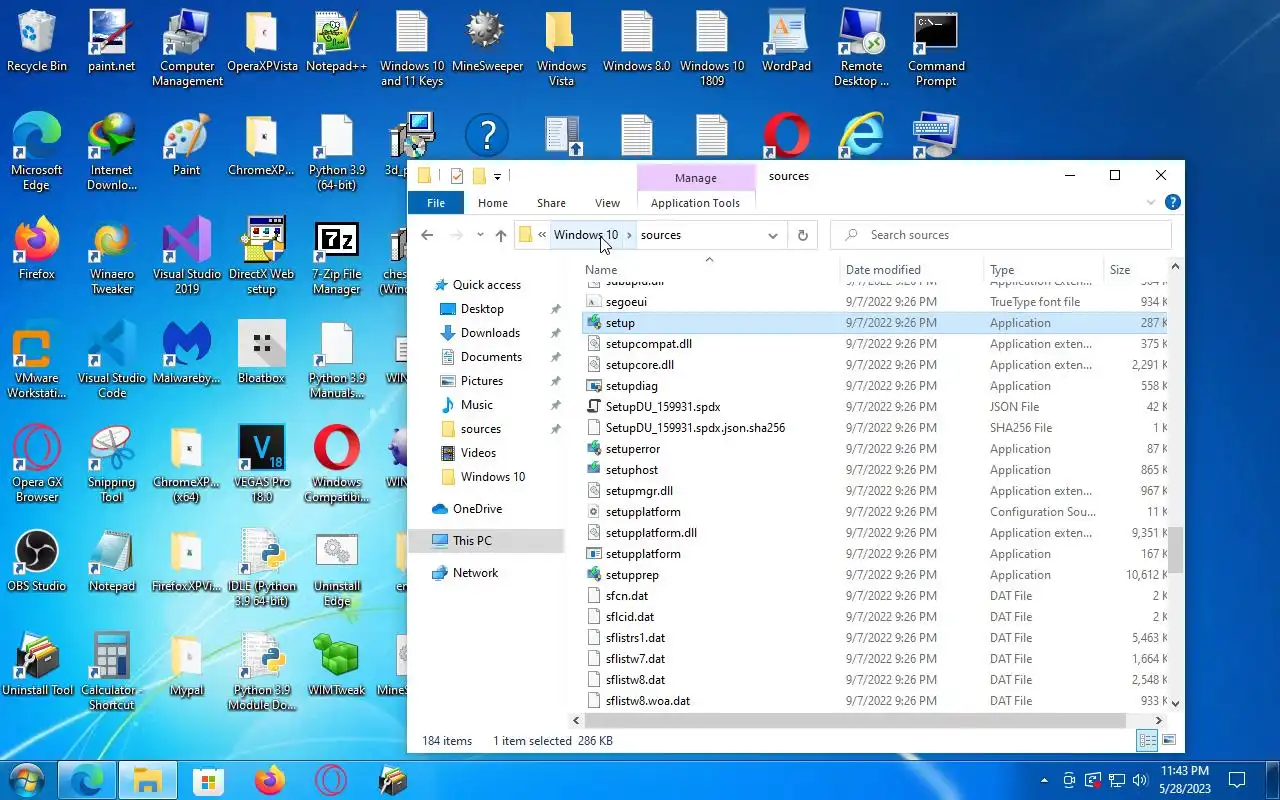Sort by Name column header
Viewport: 1280px width, 800px height.
[x=710, y=269]
